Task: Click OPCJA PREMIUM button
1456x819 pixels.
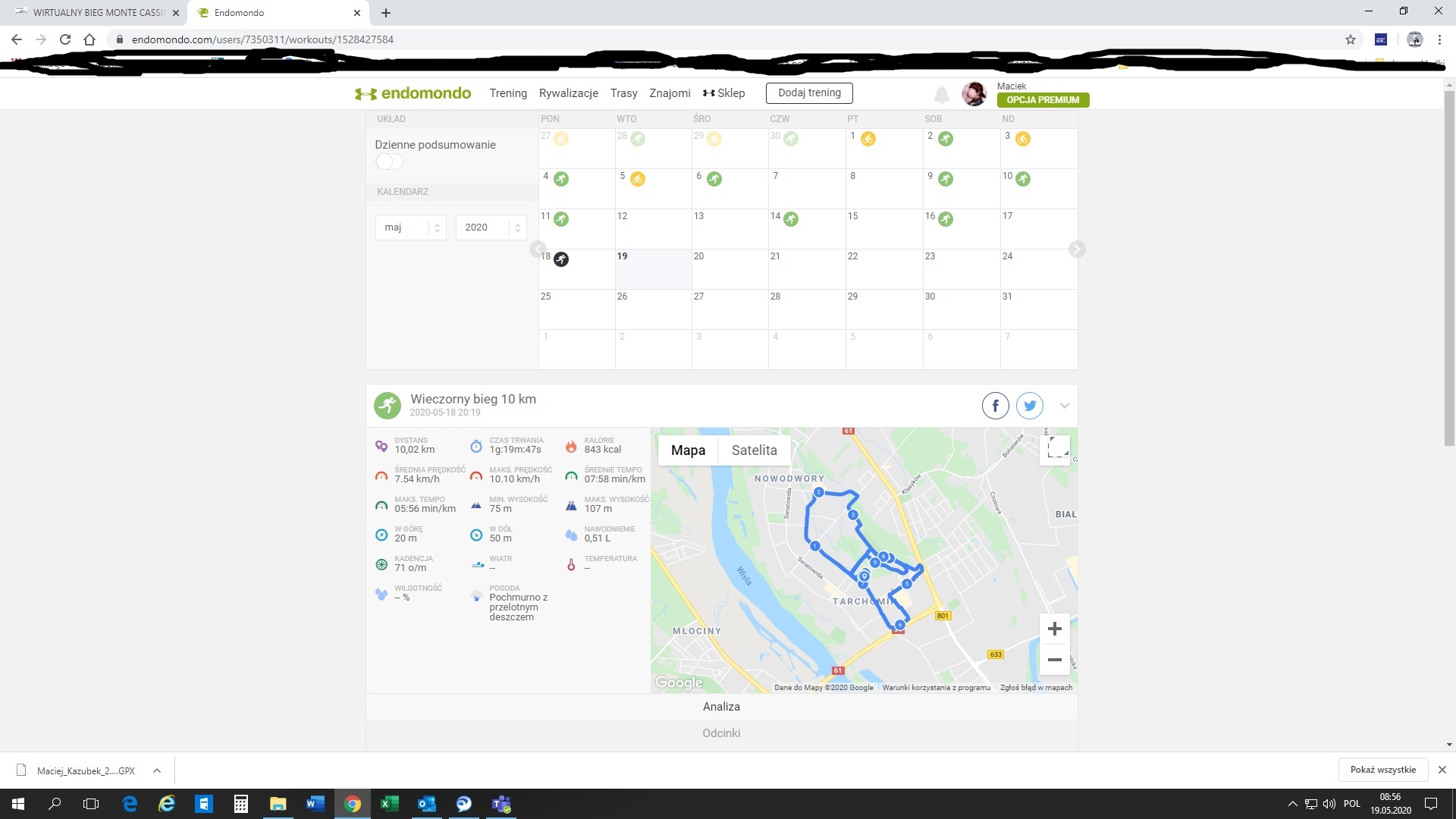Action: tap(1043, 100)
